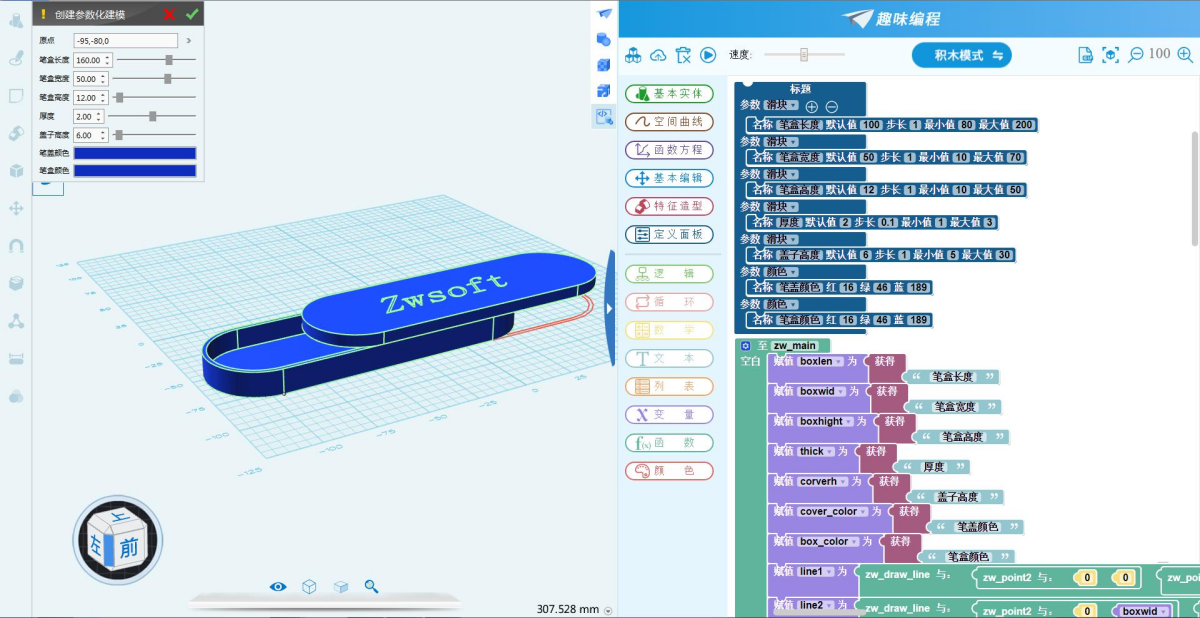Toggle the eye visibility icon below viewport
This screenshot has height=618, width=1200.
pos(278,587)
